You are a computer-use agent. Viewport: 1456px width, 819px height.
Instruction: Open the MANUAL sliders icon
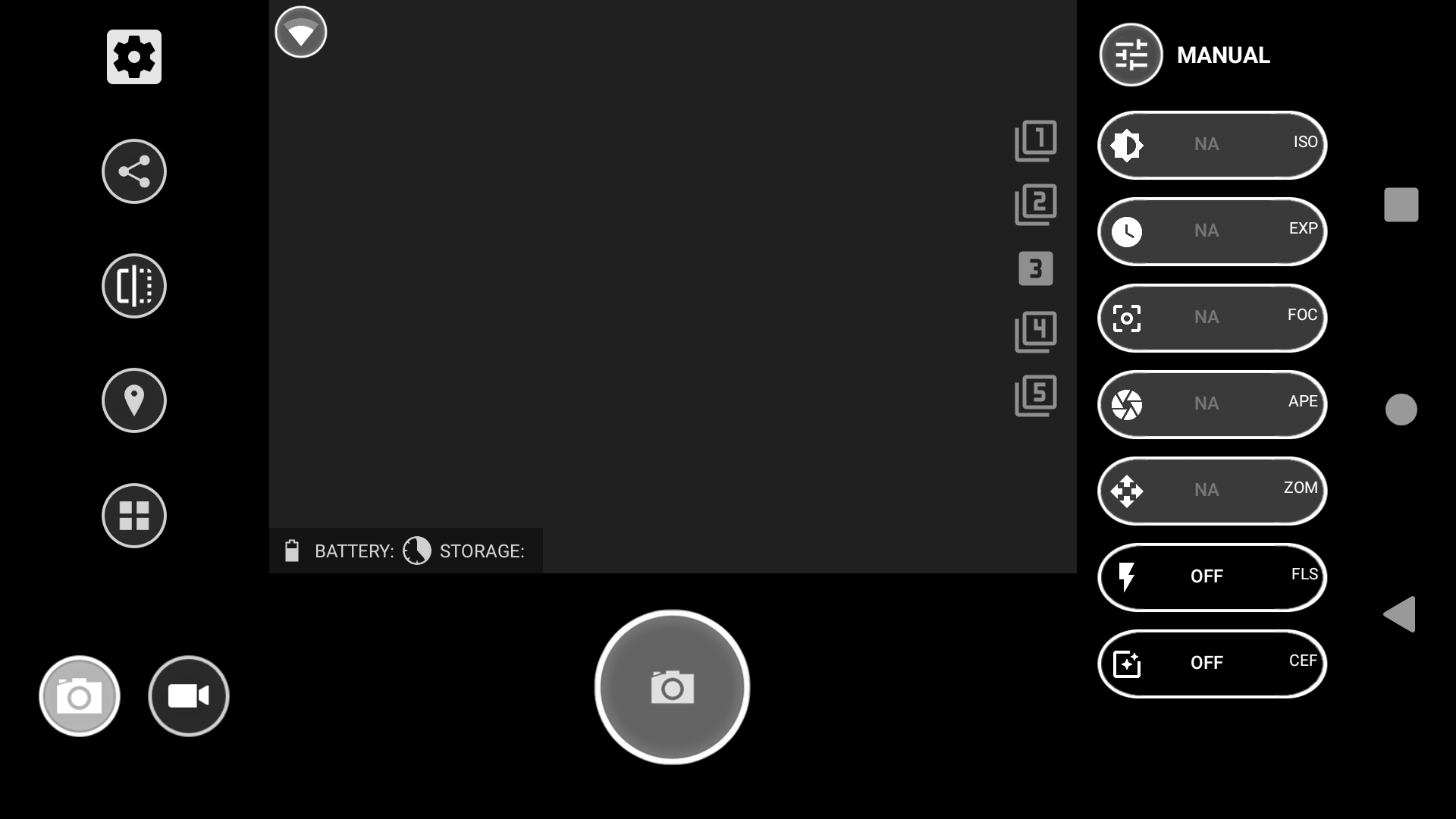[x=1131, y=55]
